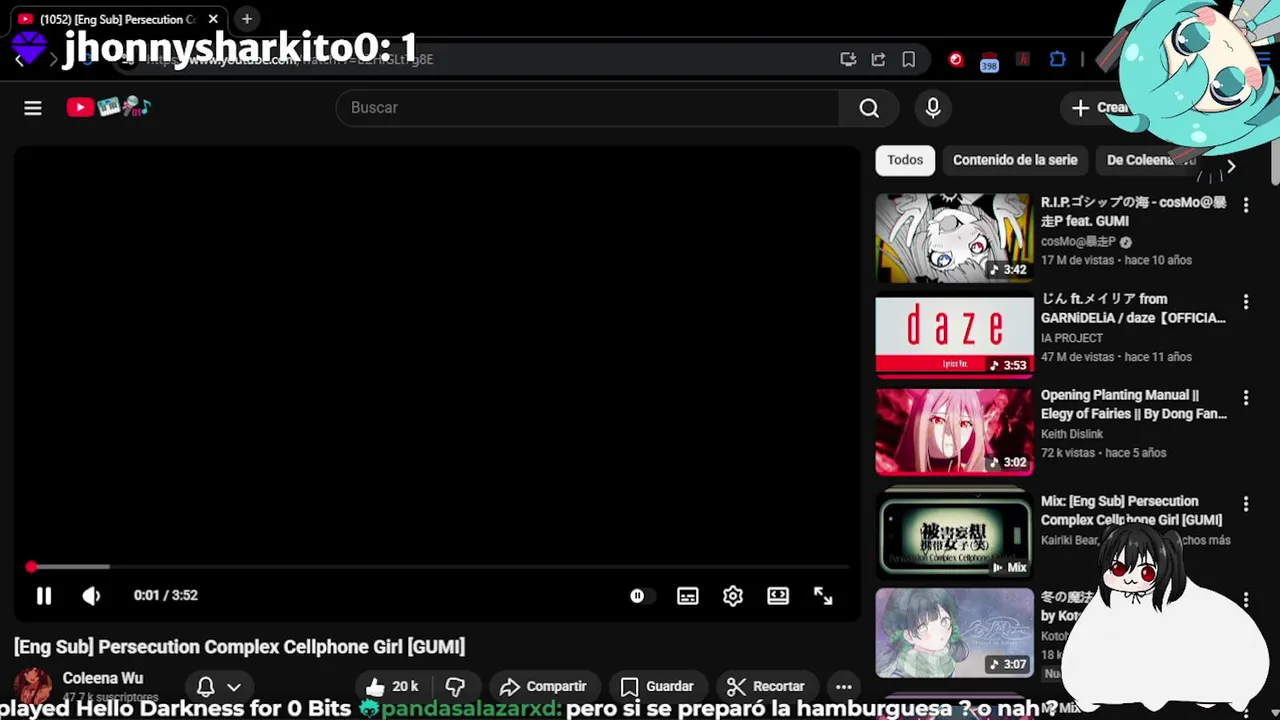The width and height of the screenshot is (1280, 720).
Task: Pause the video
Action: 44,596
